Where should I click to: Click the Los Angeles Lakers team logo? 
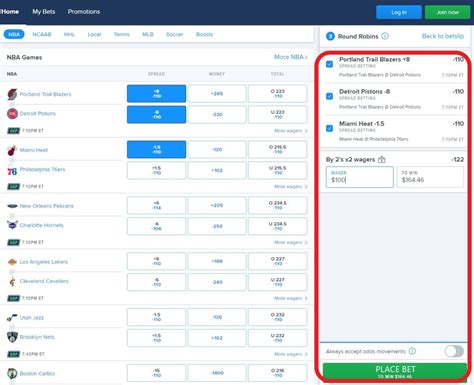[12, 262]
